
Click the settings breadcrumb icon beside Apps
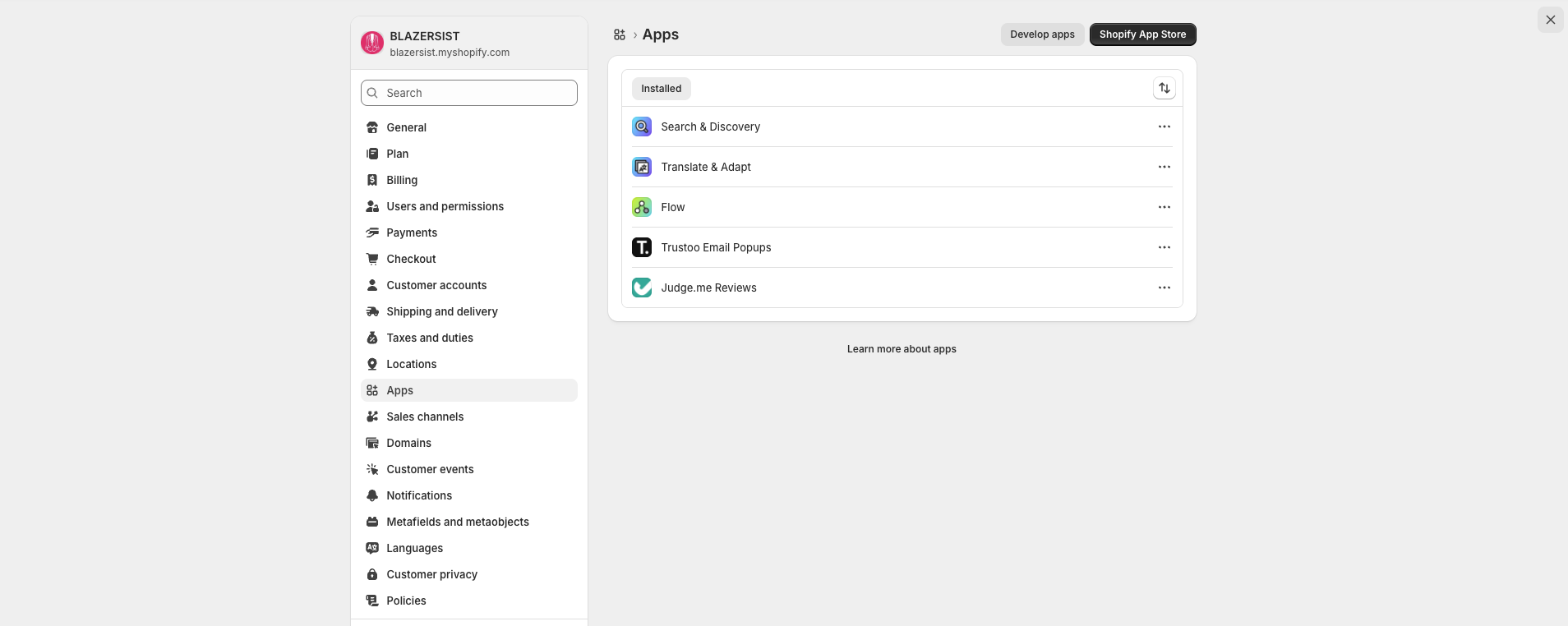point(619,35)
